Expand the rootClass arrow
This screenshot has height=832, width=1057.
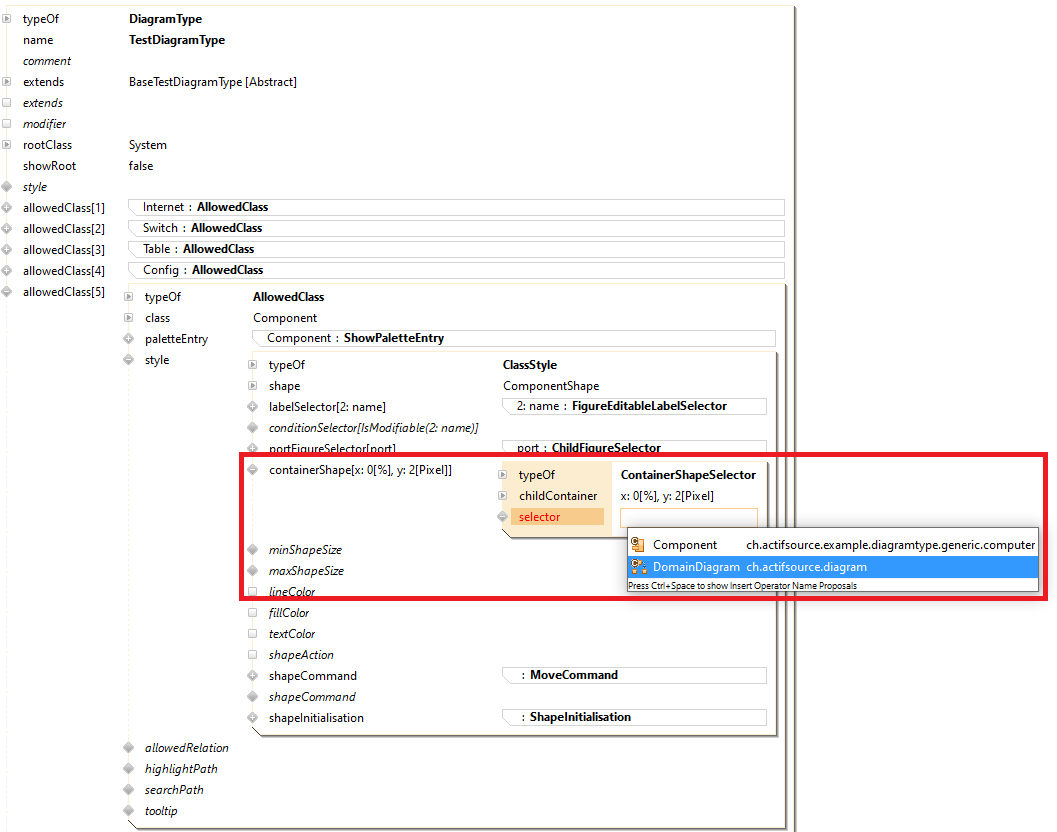coord(7,145)
